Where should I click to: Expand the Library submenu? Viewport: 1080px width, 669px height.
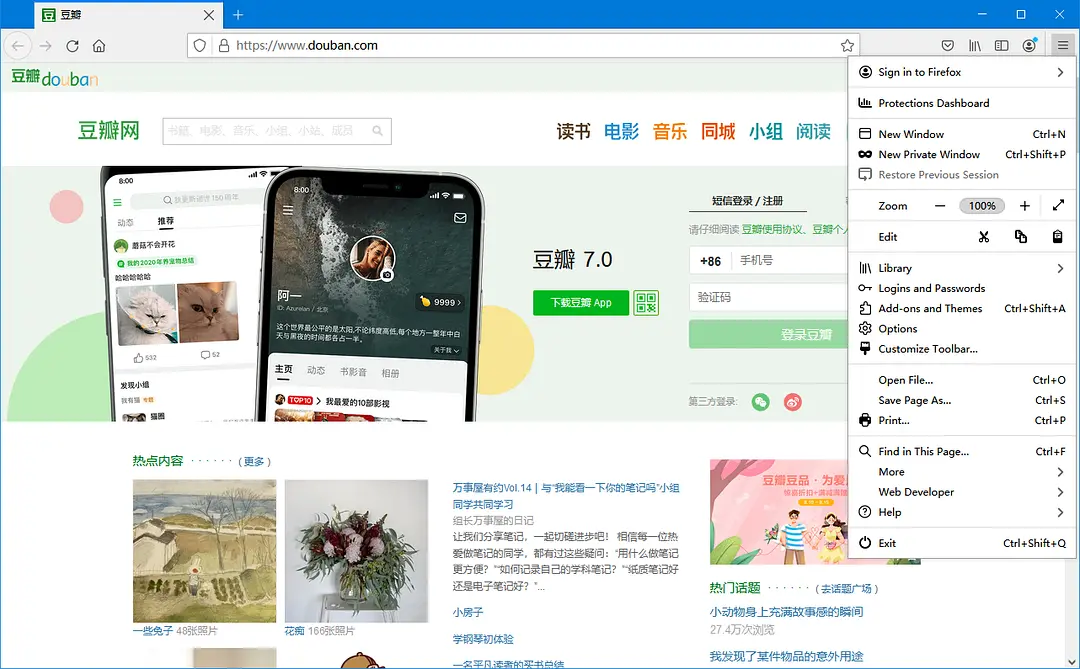961,268
